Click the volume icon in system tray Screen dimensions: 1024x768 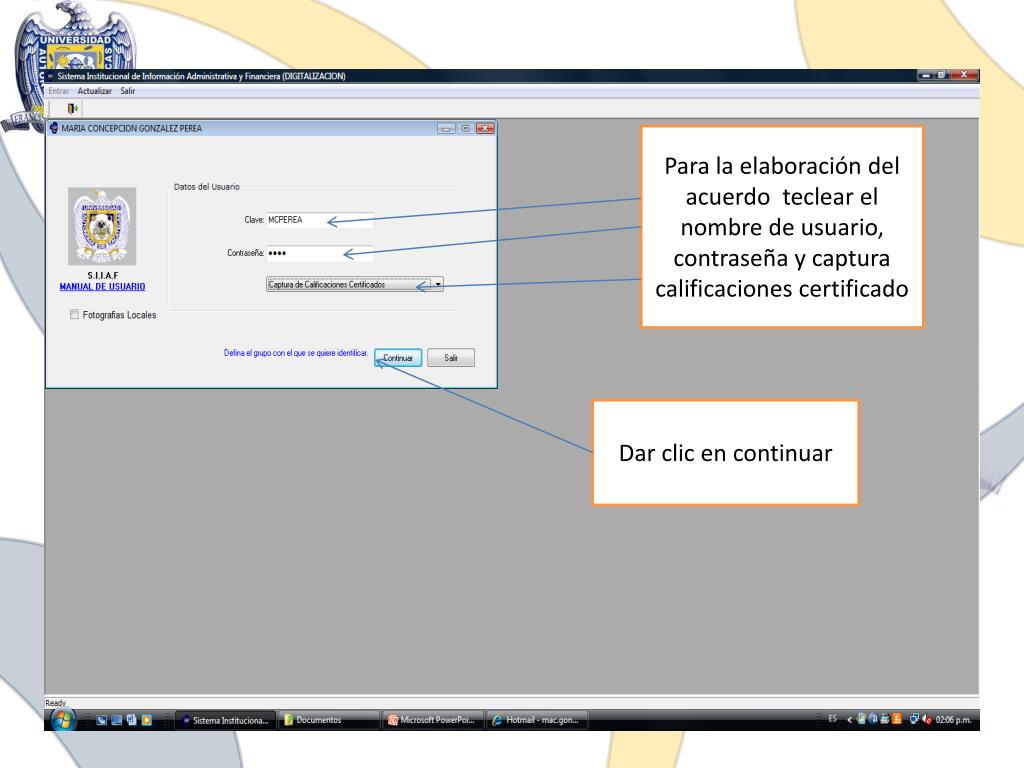click(x=925, y=719)
